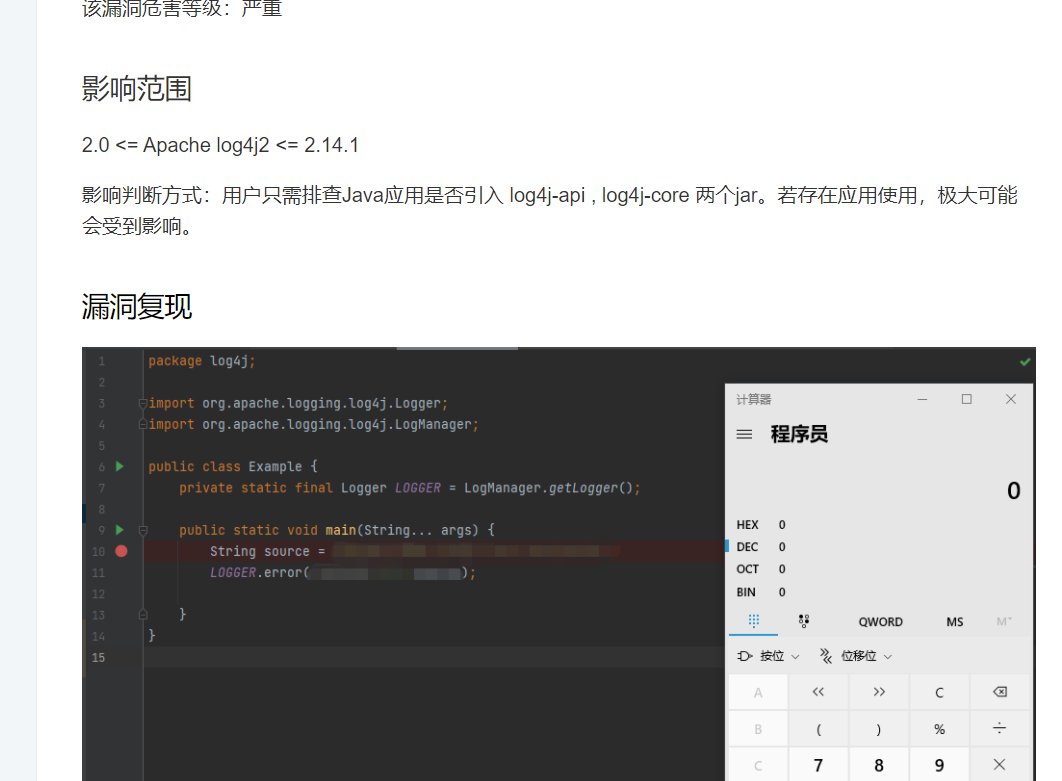1062x781 pixels.
Task: Close the calculator window
Action: pos(1011,399)
